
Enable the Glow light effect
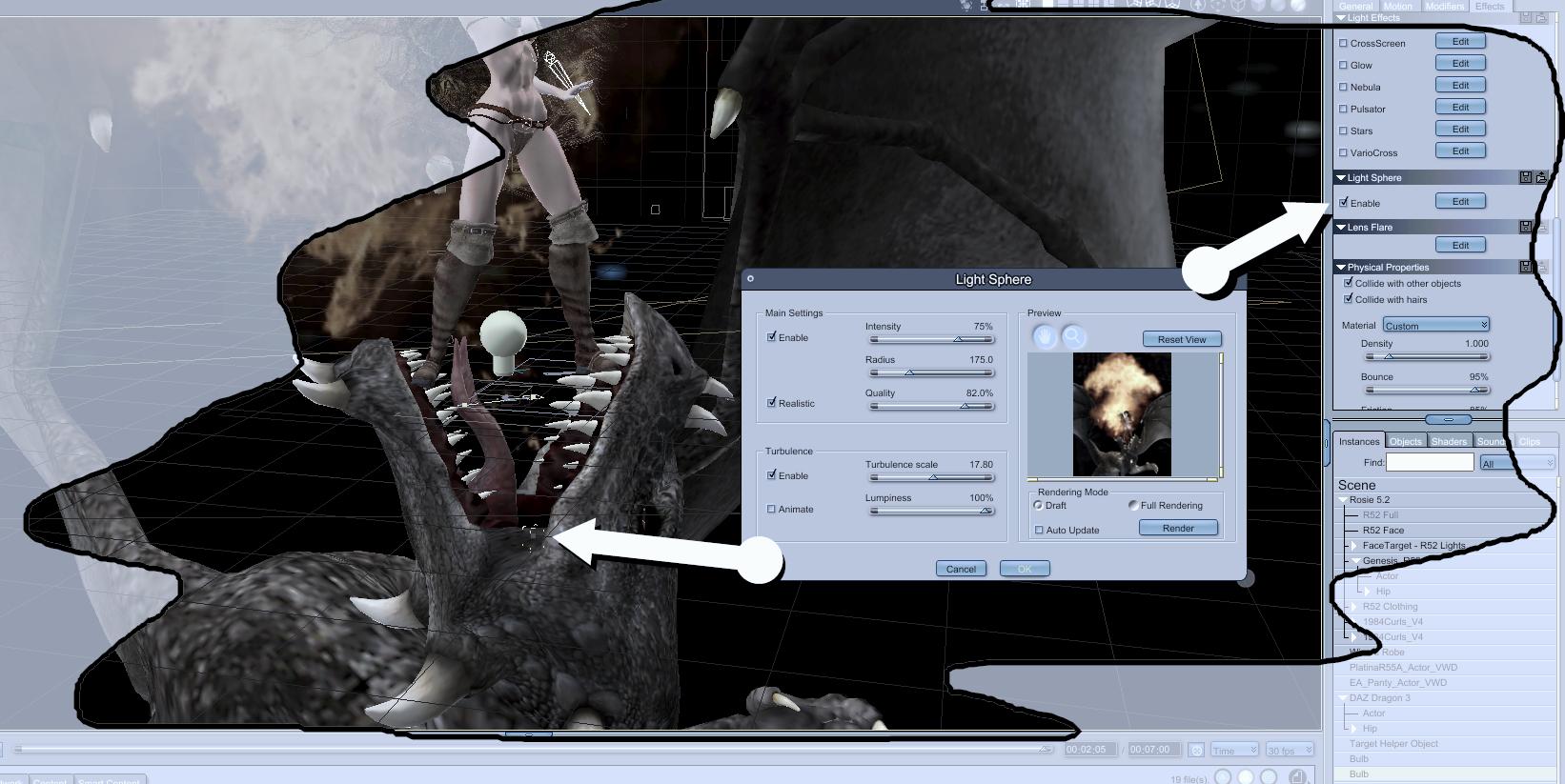click(1344, 65)
